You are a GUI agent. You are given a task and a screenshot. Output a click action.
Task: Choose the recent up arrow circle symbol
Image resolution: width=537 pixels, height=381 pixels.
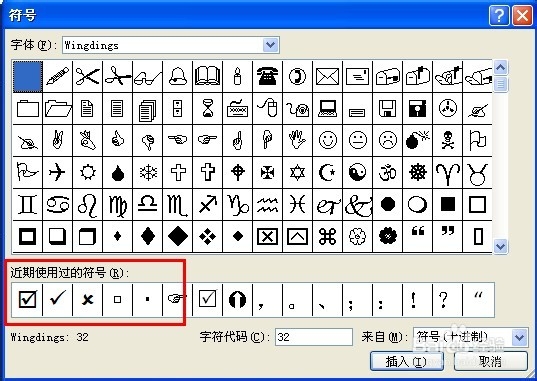[237, 299]
